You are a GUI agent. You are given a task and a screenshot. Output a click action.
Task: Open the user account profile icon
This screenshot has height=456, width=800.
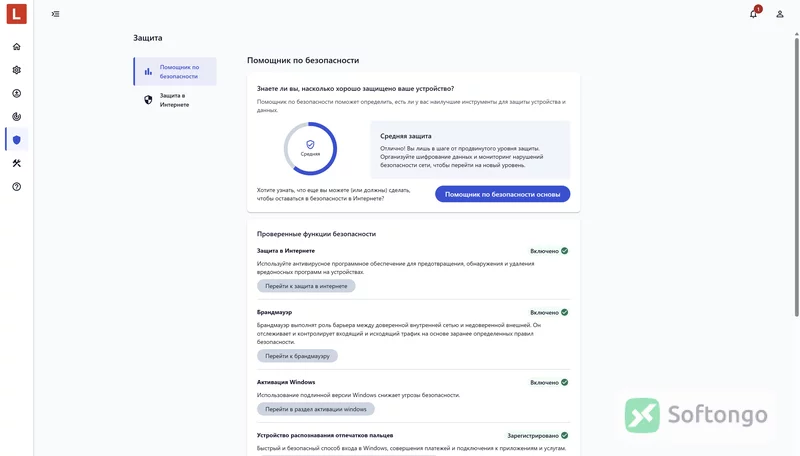(780, 14)
